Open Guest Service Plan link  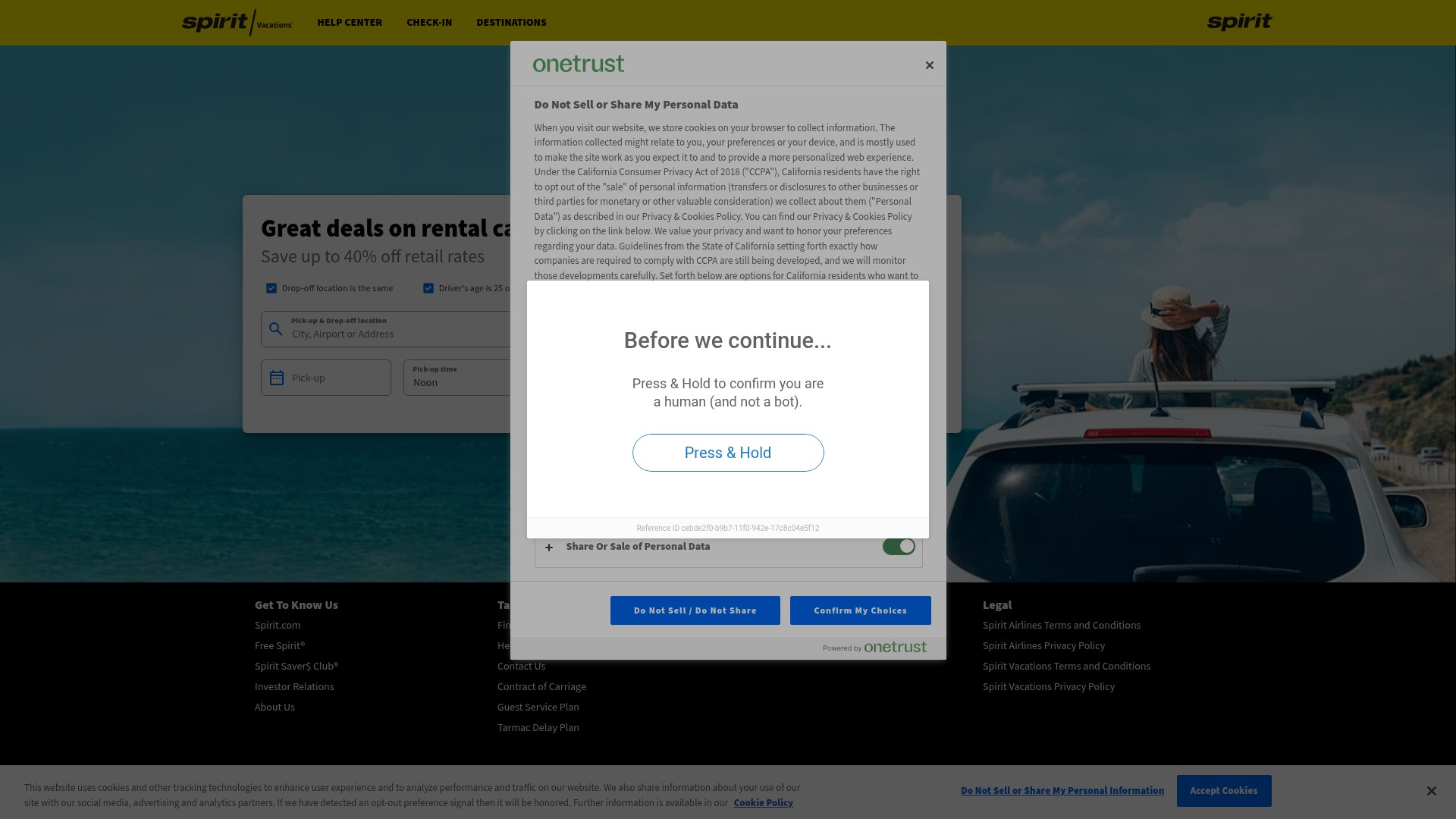(x=538, y=708)
